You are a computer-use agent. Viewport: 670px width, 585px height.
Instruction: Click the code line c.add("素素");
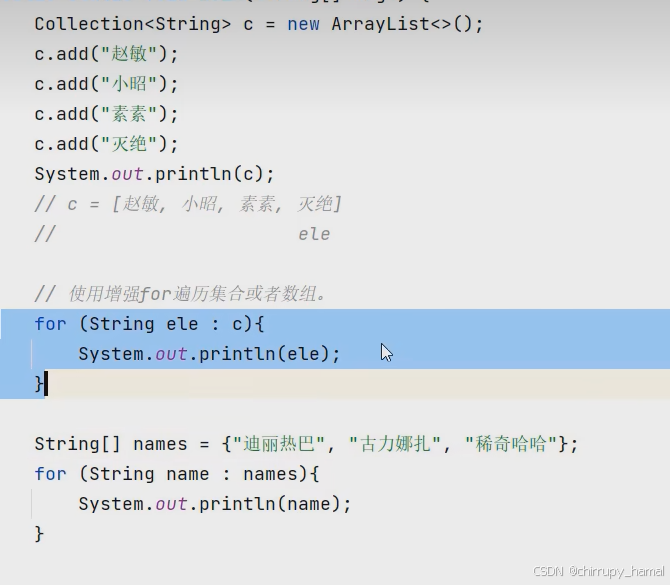tap(106, 114)
